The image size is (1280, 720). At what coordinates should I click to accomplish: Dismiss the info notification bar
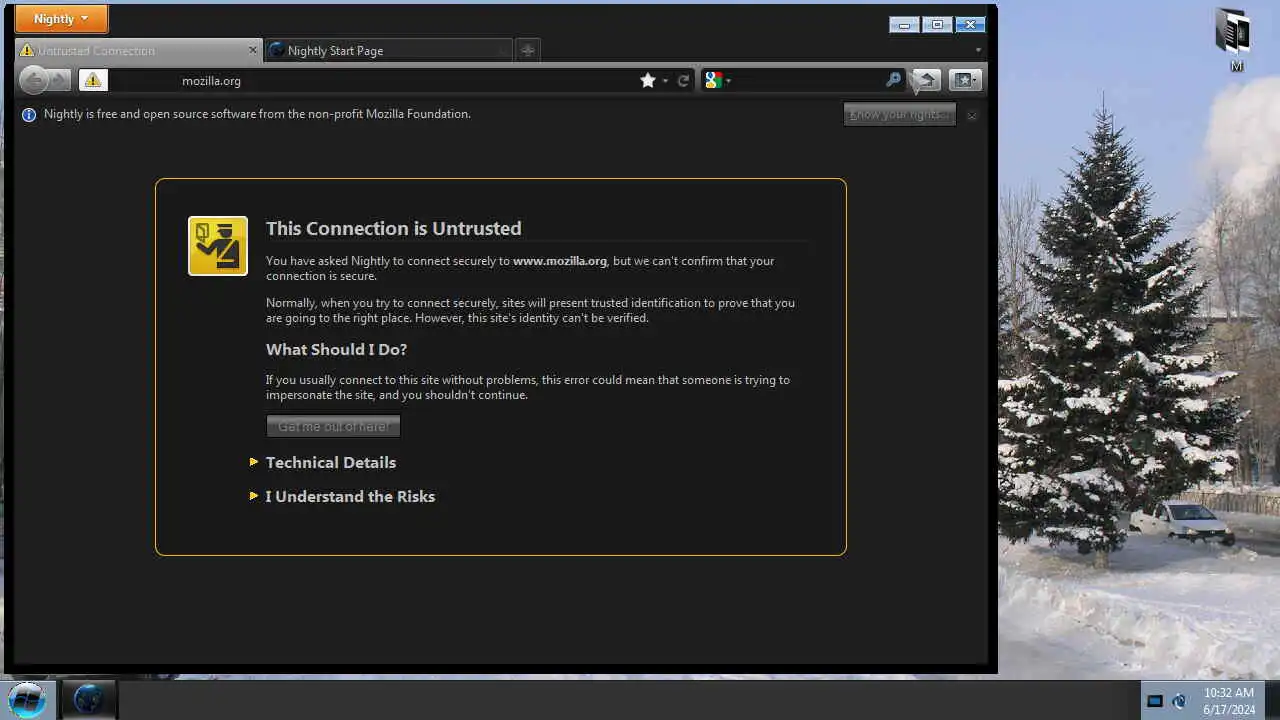pos(971,115)
